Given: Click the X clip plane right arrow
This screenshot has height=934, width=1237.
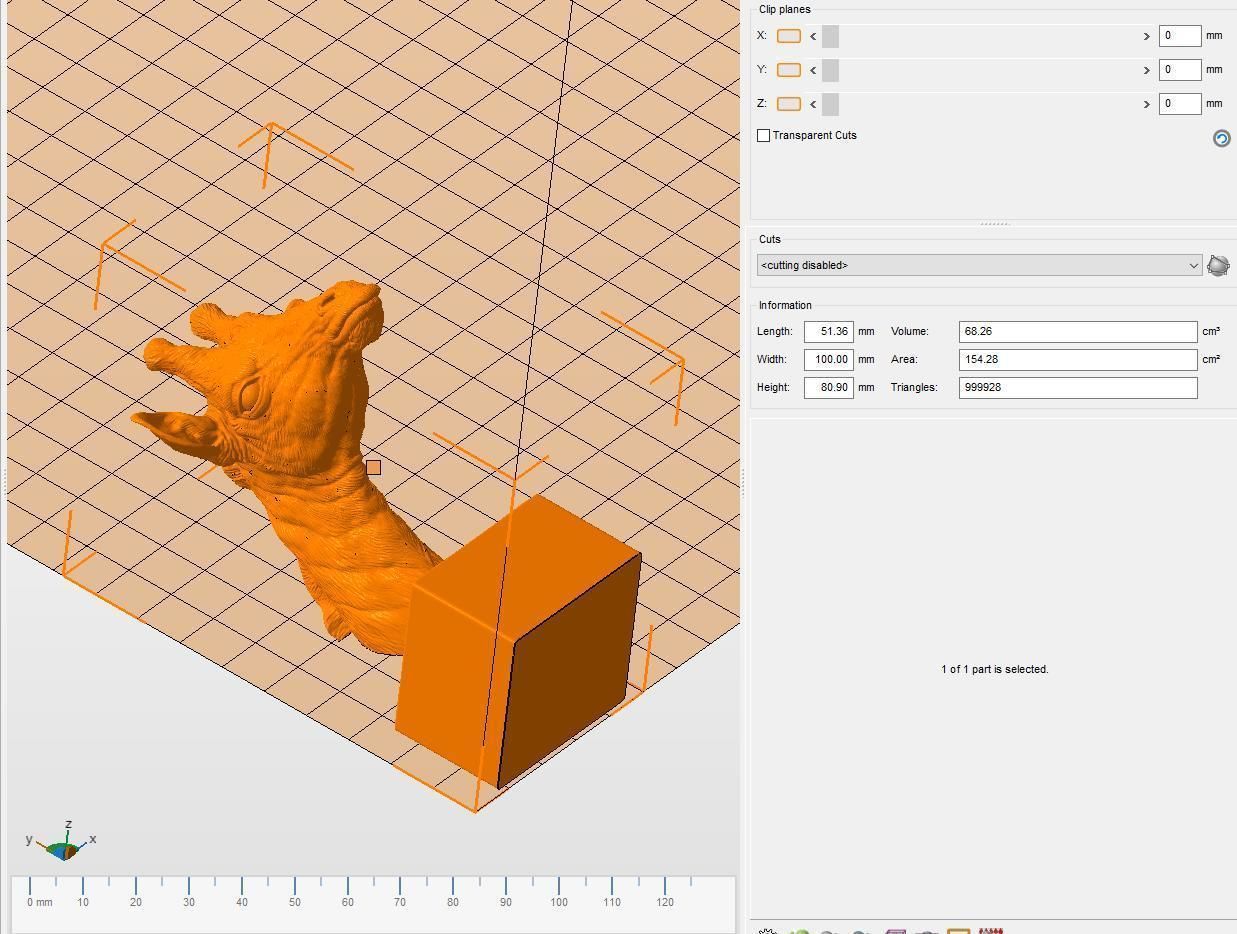Looking at the screenshot, I should pos(1146,36).
